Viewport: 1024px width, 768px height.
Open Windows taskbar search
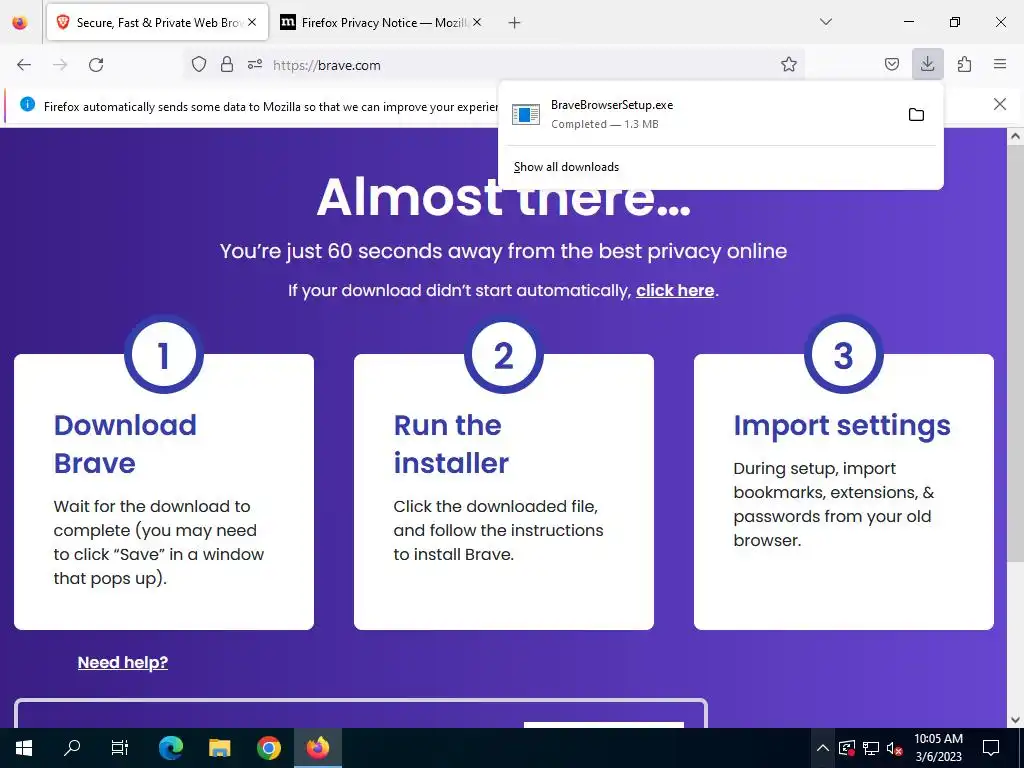coord(72,748)
